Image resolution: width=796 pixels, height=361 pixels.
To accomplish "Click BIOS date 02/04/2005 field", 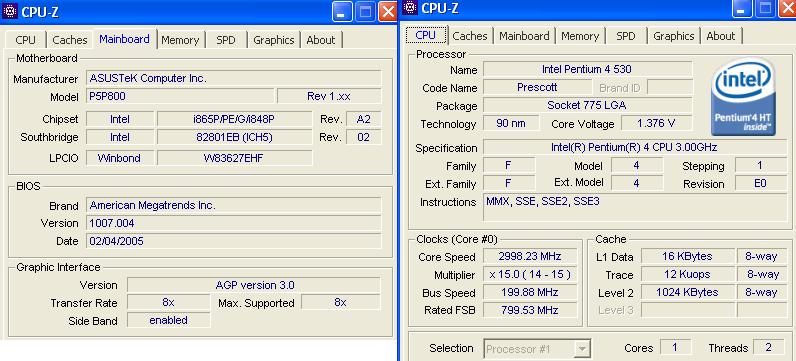I will click(234, 241).
